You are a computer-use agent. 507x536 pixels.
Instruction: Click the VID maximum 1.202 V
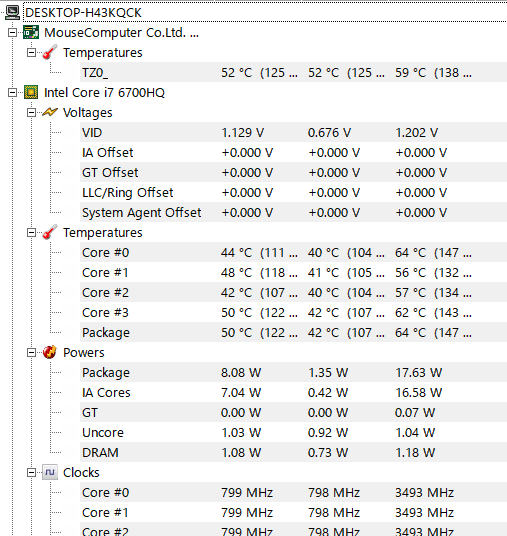pos(416,133)
